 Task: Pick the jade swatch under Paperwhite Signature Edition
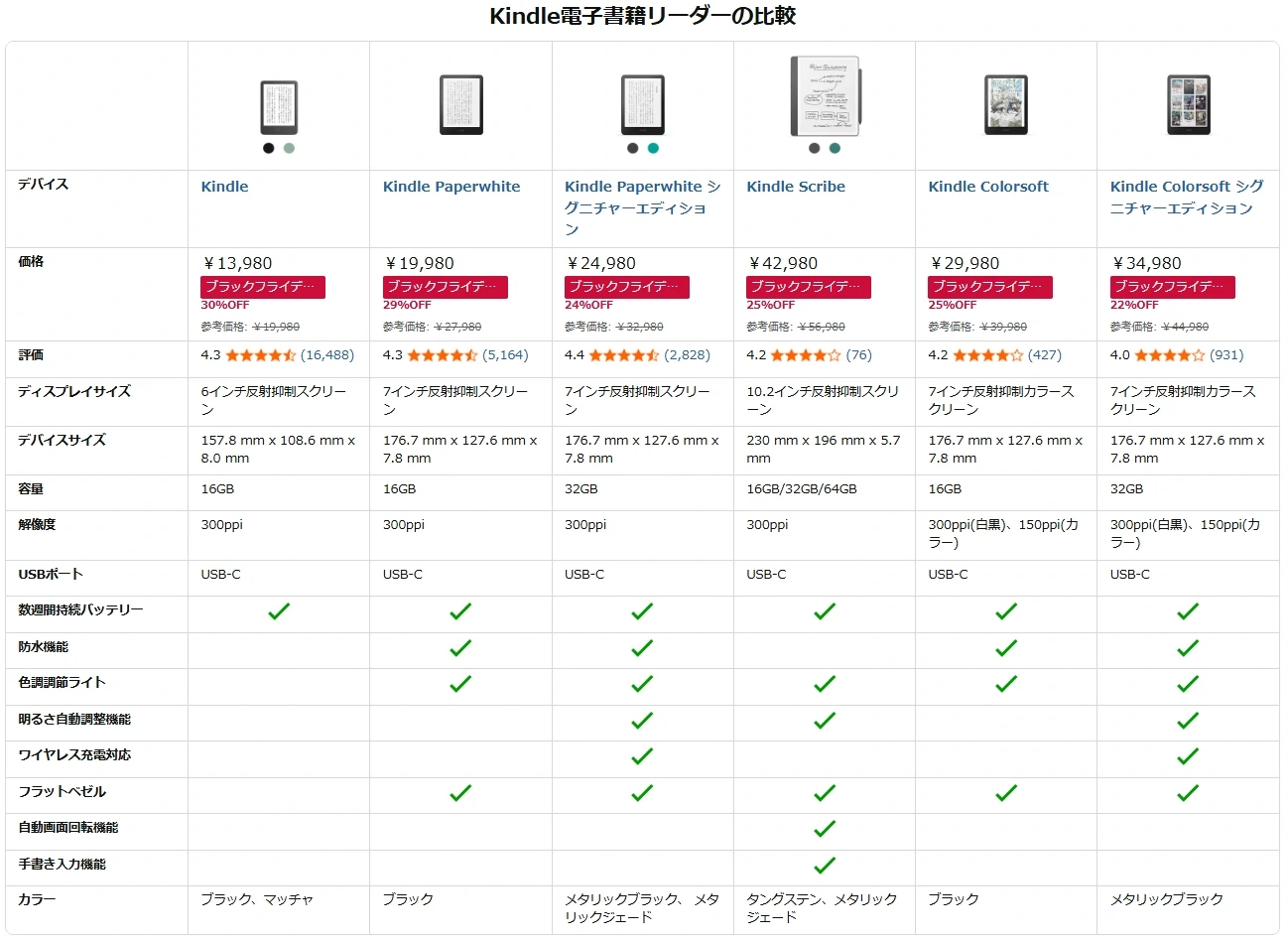tap(653, 148)
